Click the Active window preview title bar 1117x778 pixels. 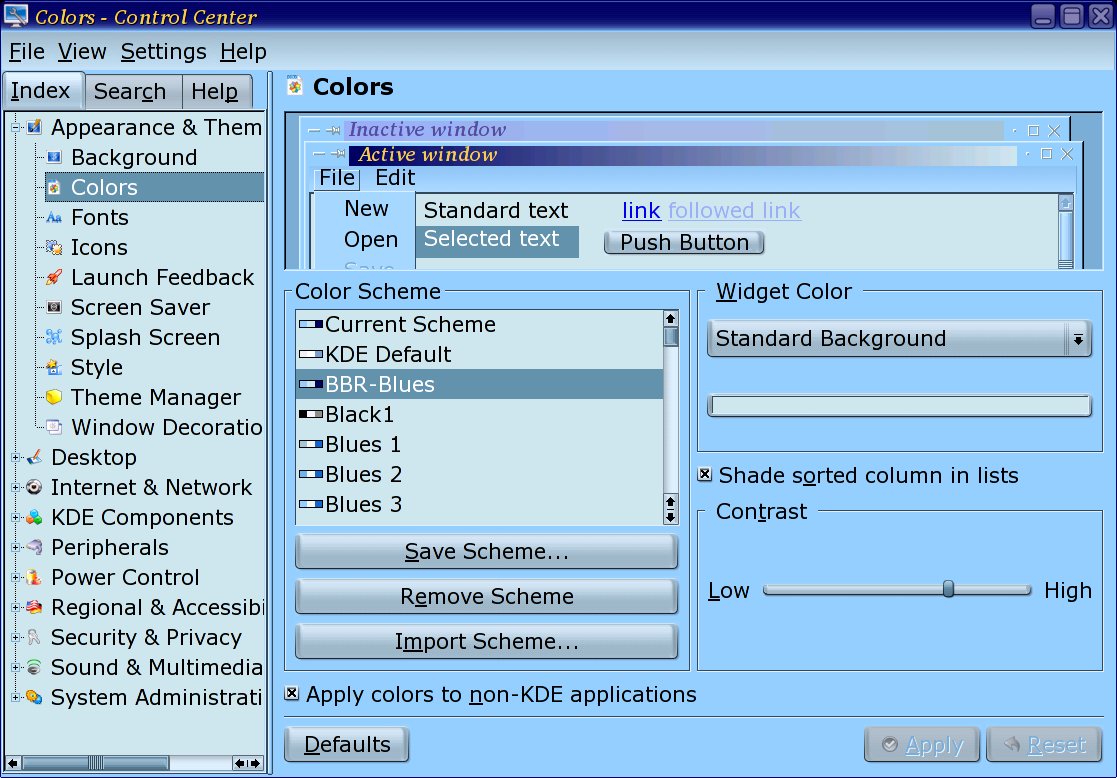[683, 155]
